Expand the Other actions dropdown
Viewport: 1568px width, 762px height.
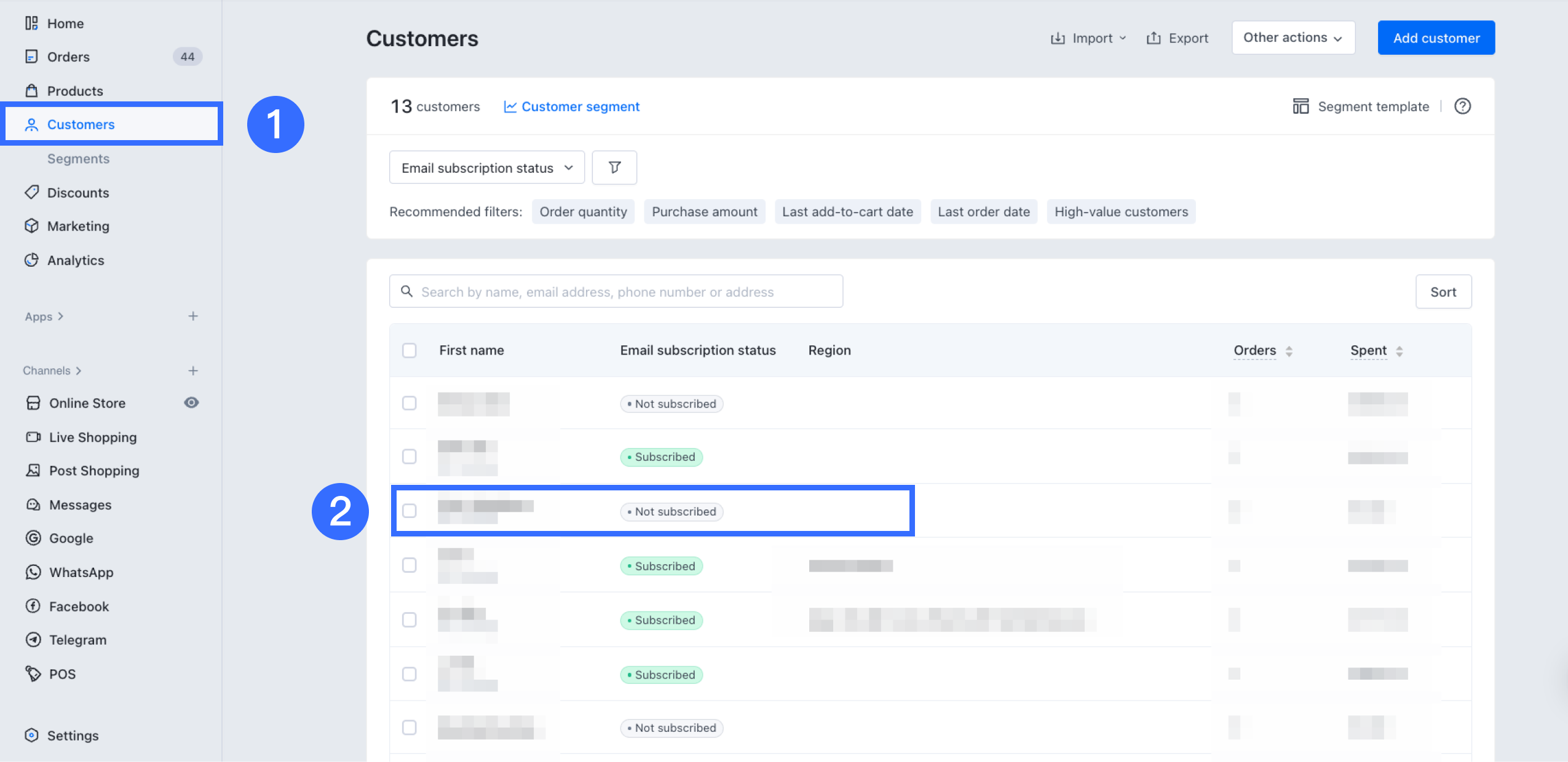coord(1293,37)
